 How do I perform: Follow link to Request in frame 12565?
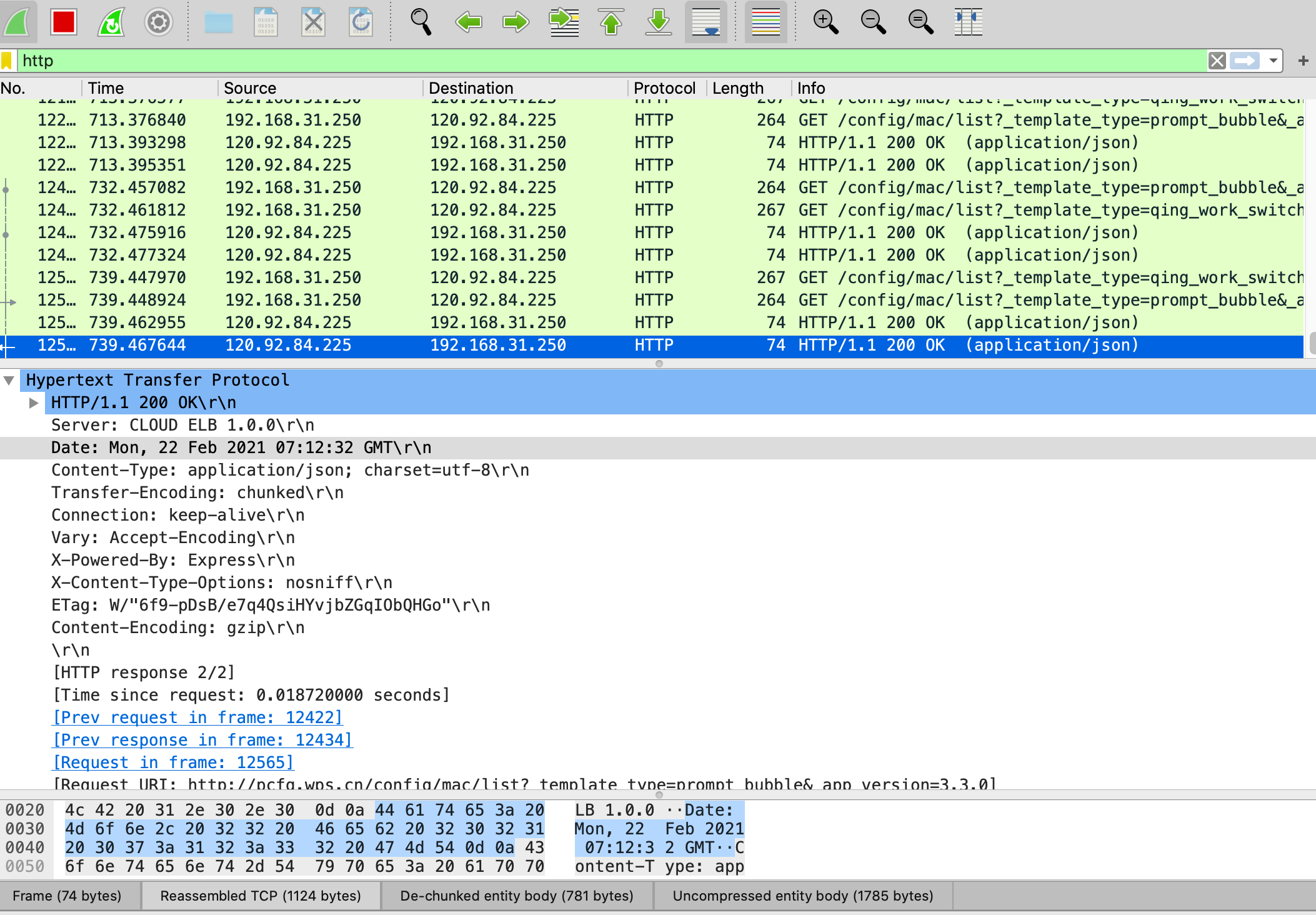click(173, 762)
